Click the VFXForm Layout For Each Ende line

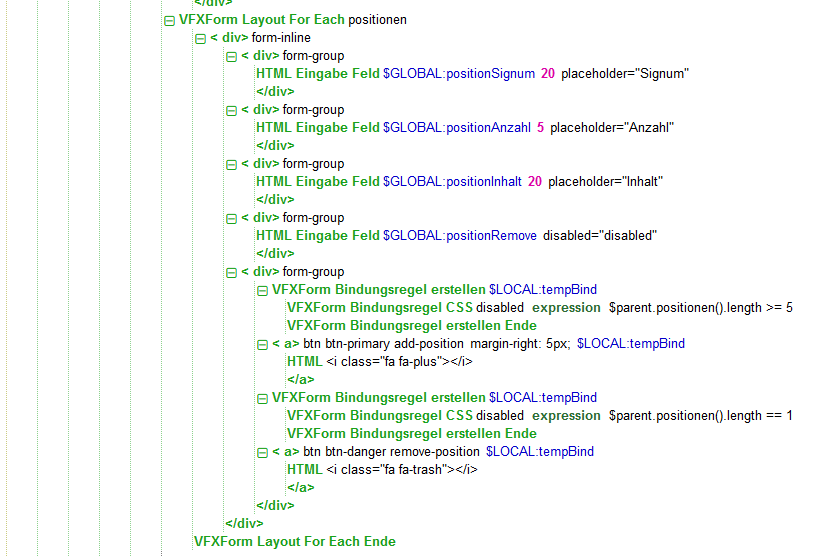pos(294,542)
